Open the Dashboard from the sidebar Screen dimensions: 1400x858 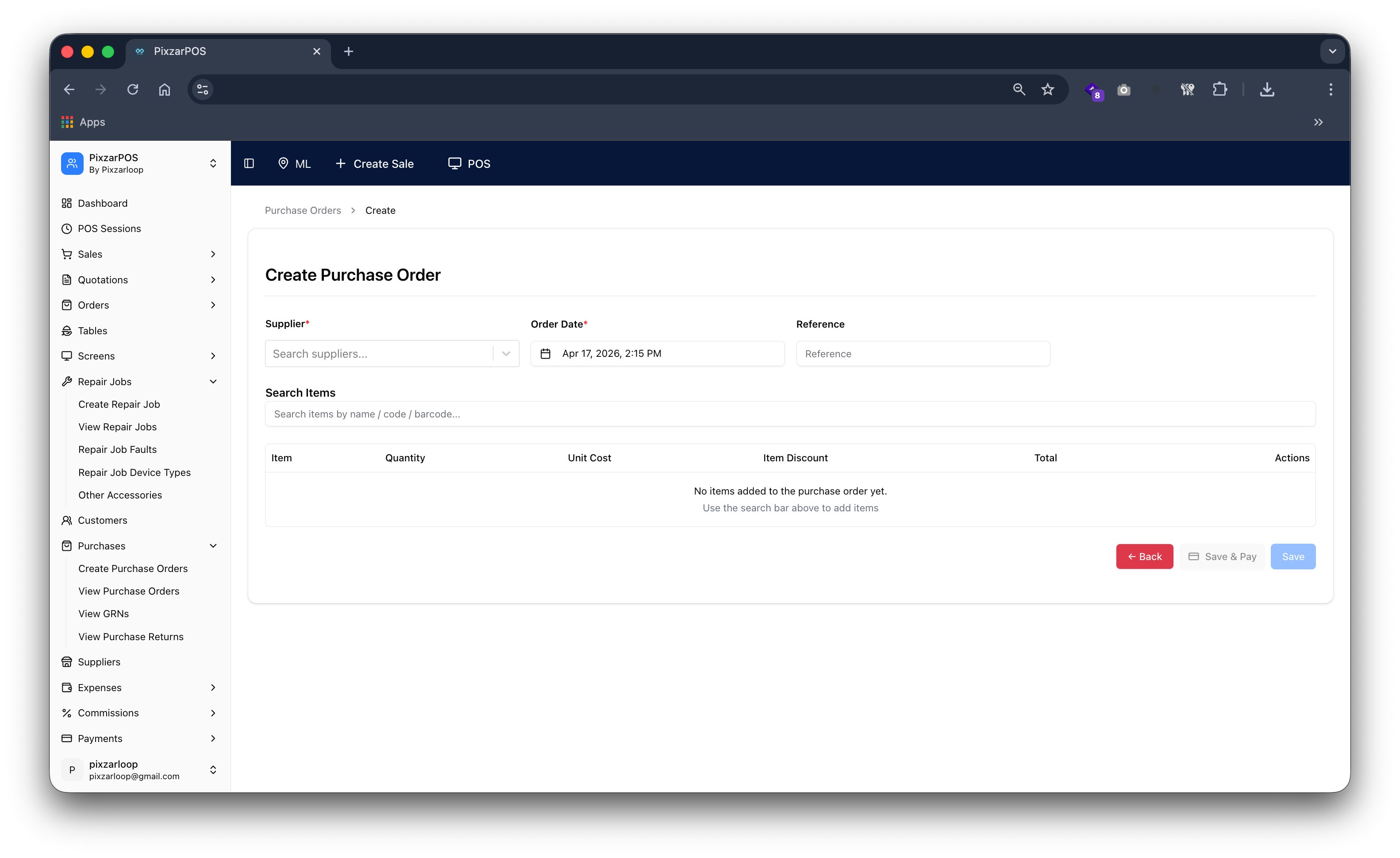(x=102, y=203)
